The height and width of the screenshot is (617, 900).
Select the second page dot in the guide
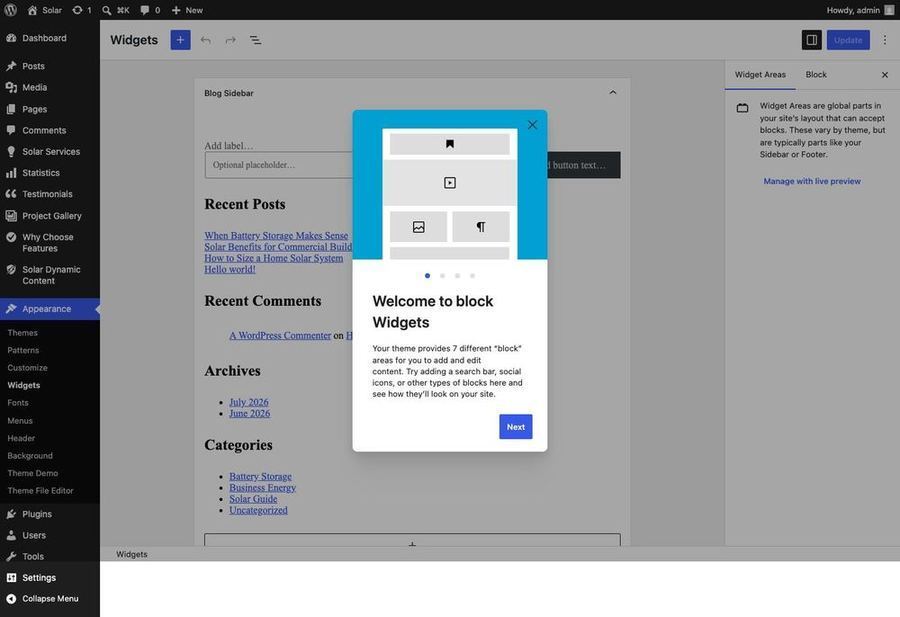[442, 275]
